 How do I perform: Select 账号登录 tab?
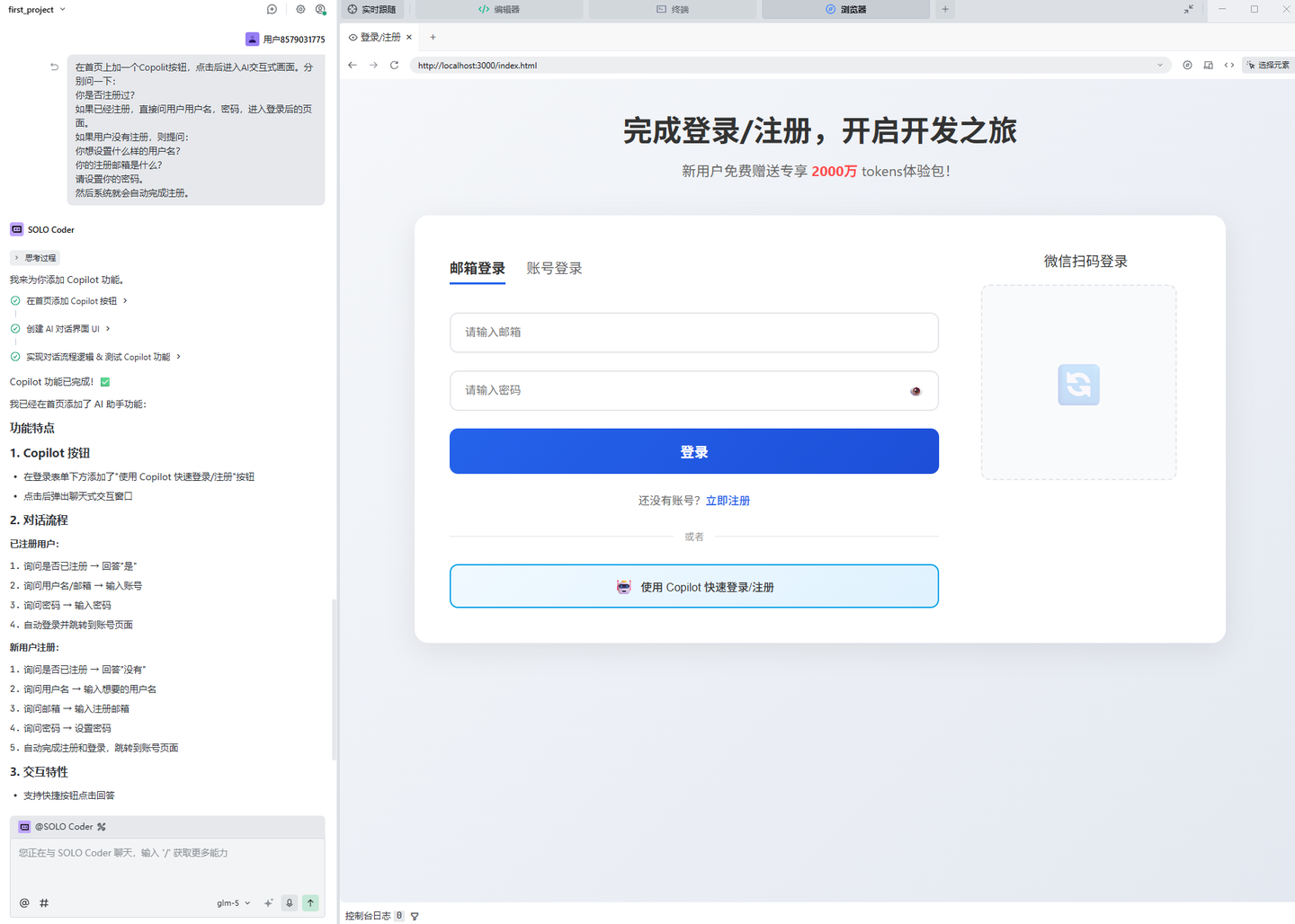coord(554,268)
